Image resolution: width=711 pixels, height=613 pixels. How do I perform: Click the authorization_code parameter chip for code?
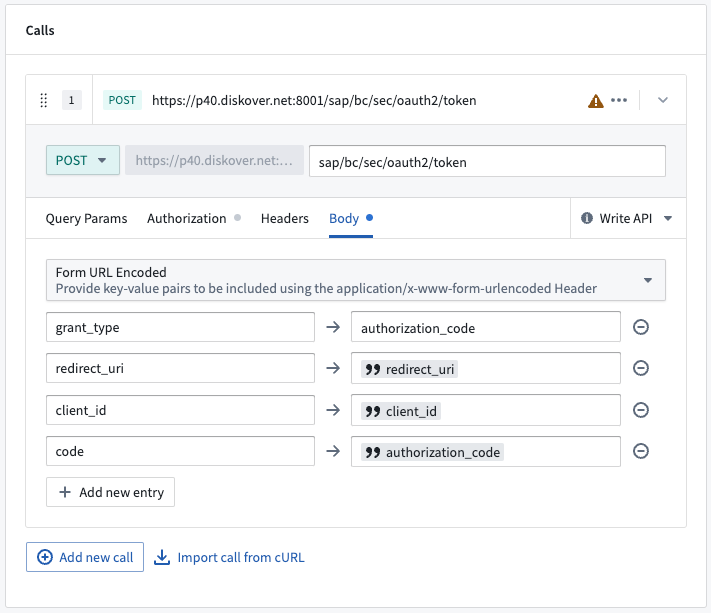(432, 452)
